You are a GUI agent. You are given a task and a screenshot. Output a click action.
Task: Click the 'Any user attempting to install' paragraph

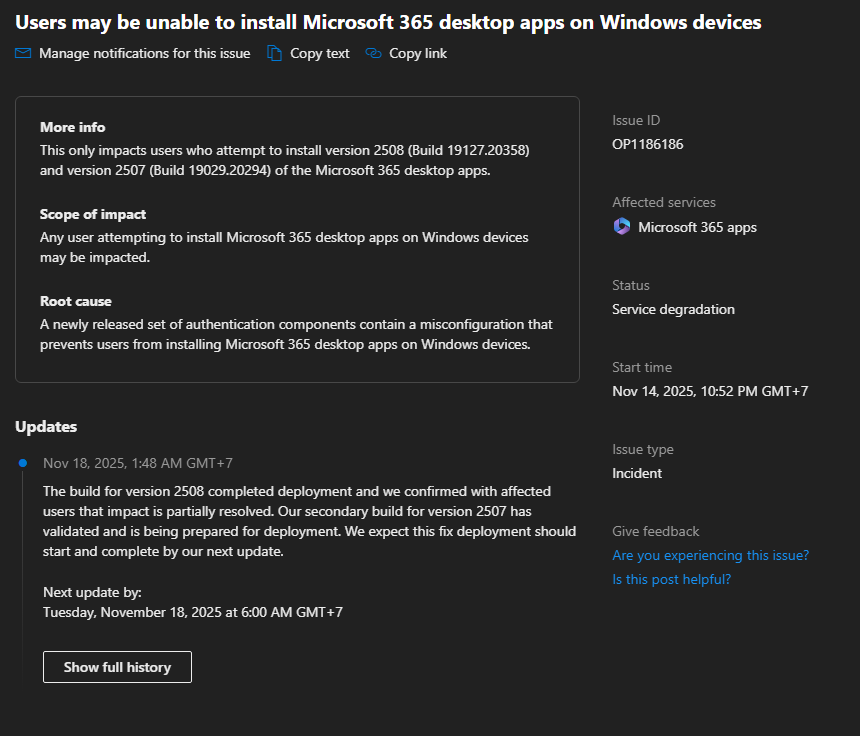point(284,247)
